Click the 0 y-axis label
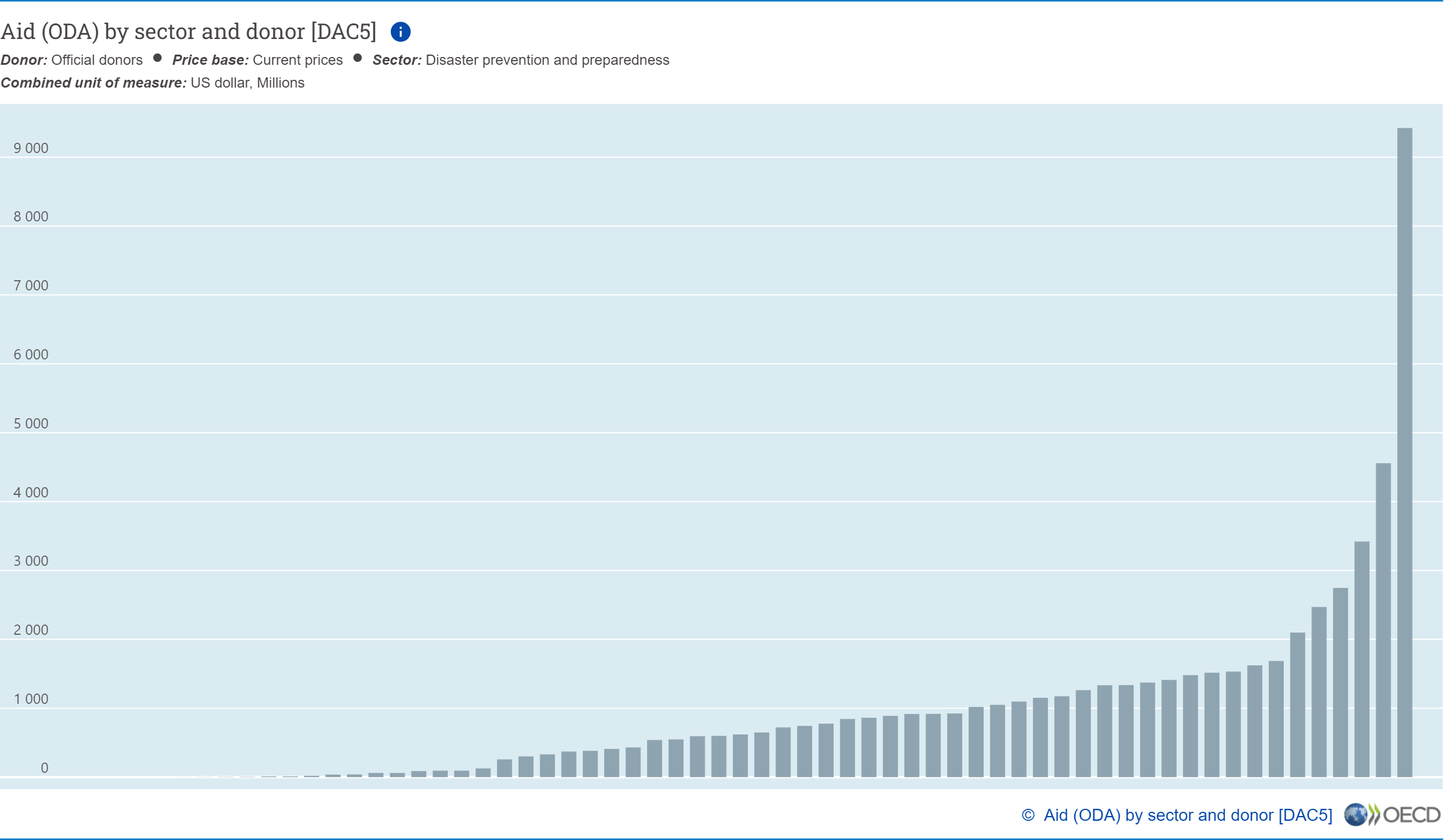 click(44, 768)
